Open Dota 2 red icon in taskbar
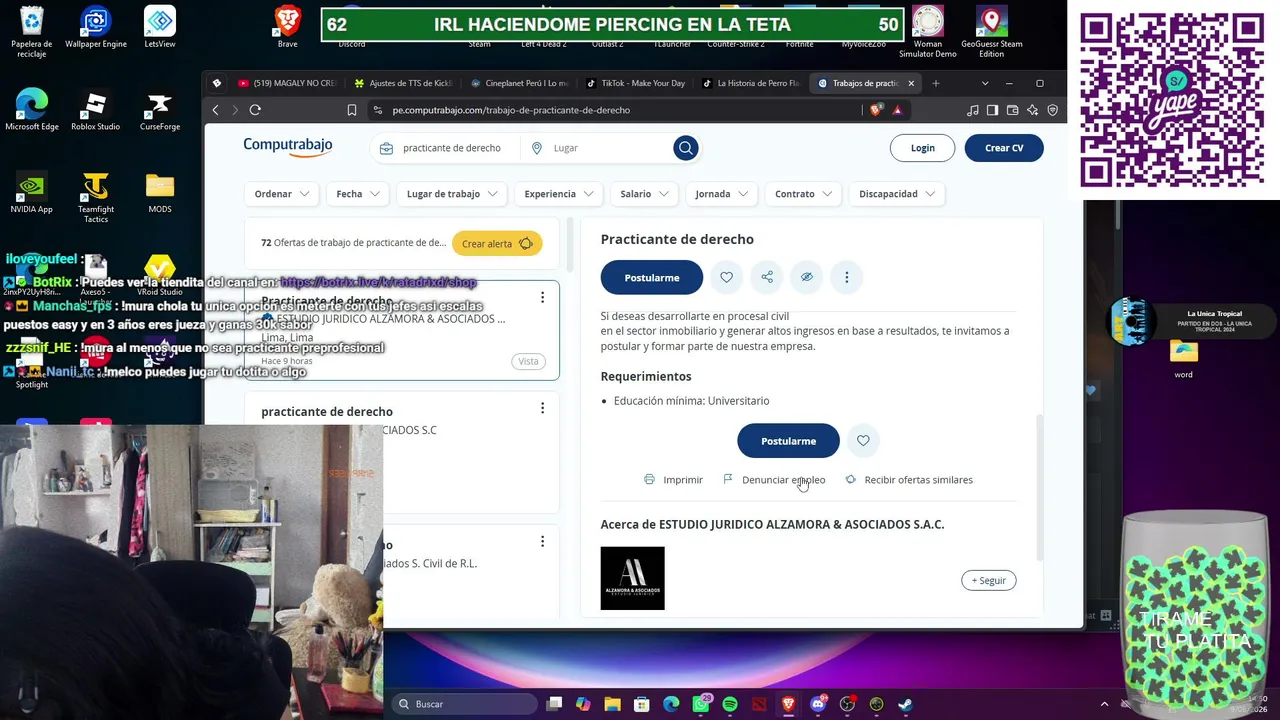This screenshot has width=1280, height=720. (x=759, y=704)
